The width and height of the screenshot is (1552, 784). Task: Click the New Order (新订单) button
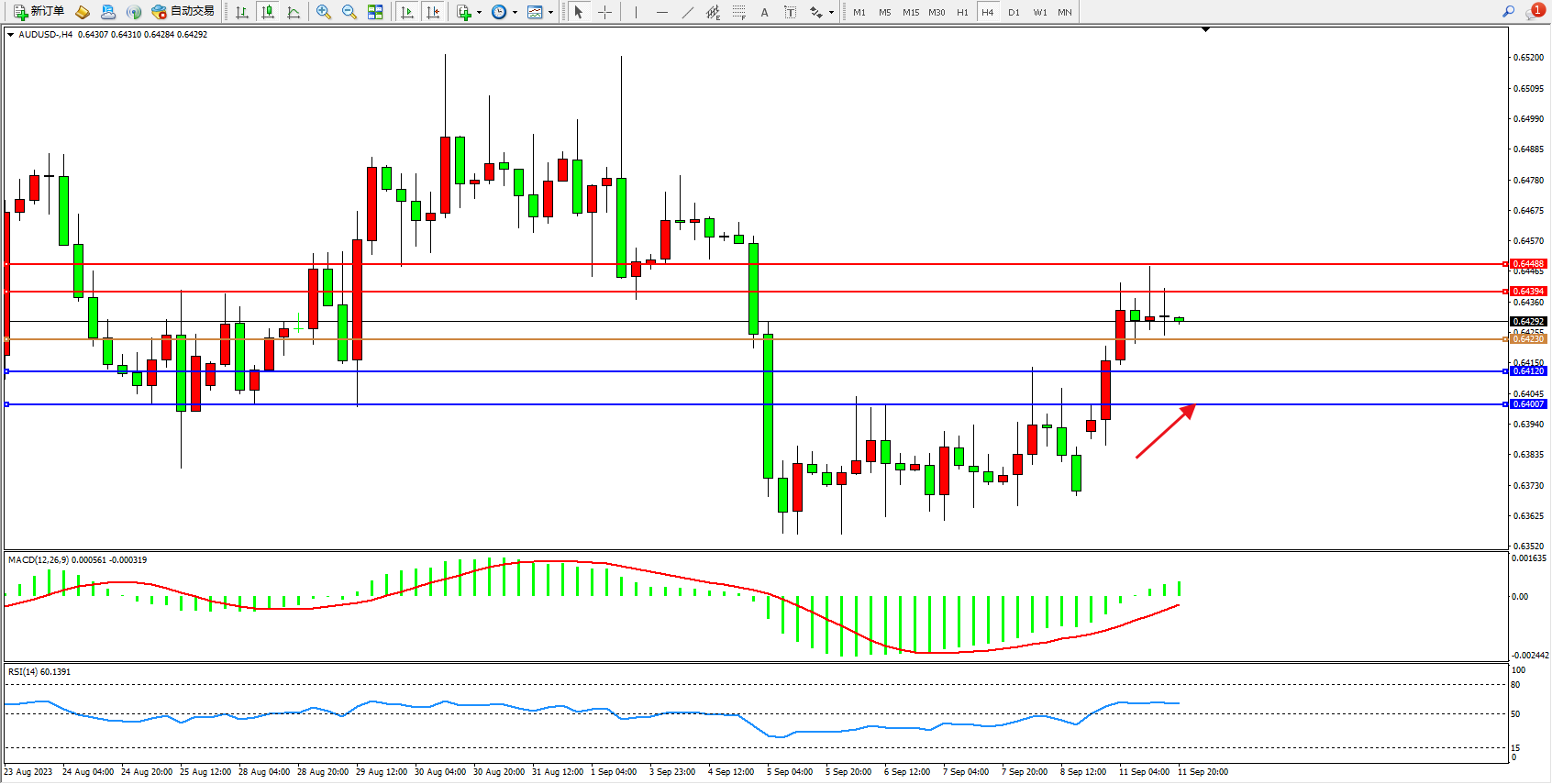[39, 12]
